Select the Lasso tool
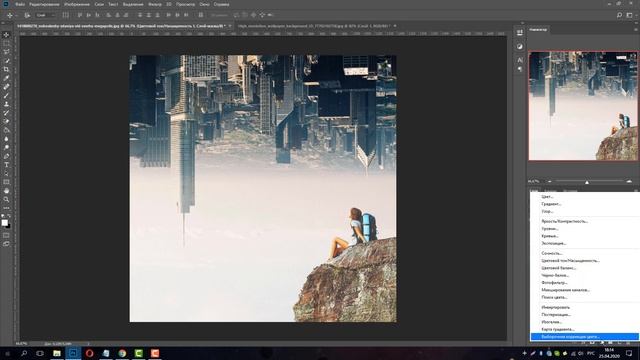The image size is (640, 360). (x=6, y=52)
